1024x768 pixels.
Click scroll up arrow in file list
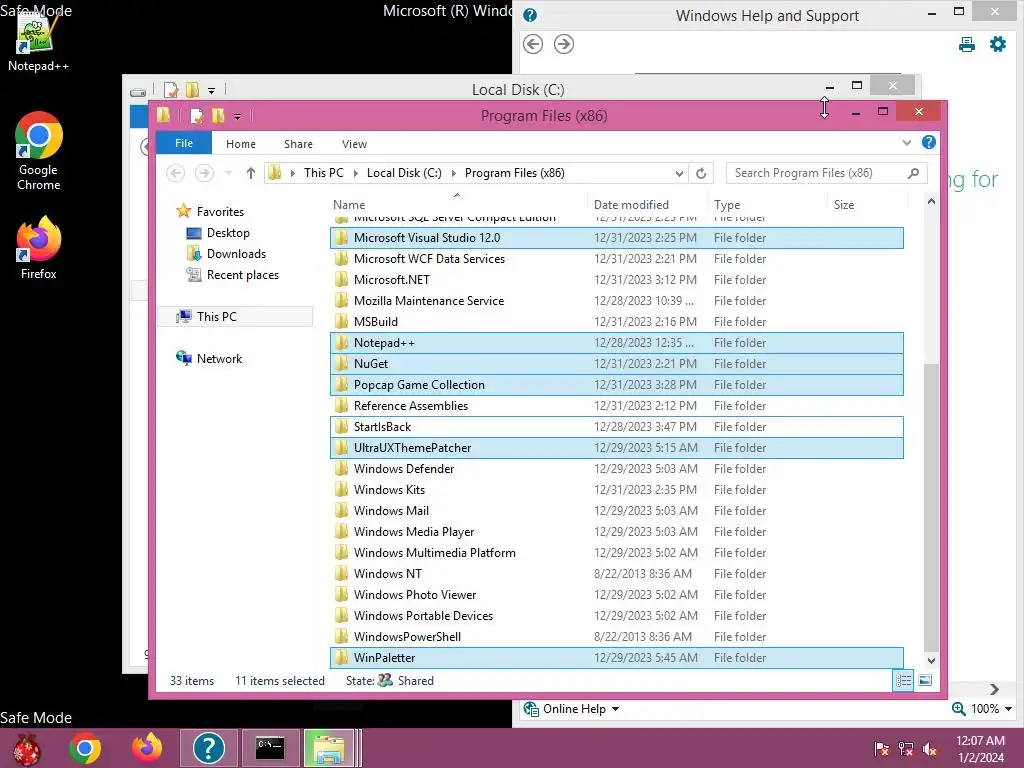pyautogui.click(x=931, y=202)
